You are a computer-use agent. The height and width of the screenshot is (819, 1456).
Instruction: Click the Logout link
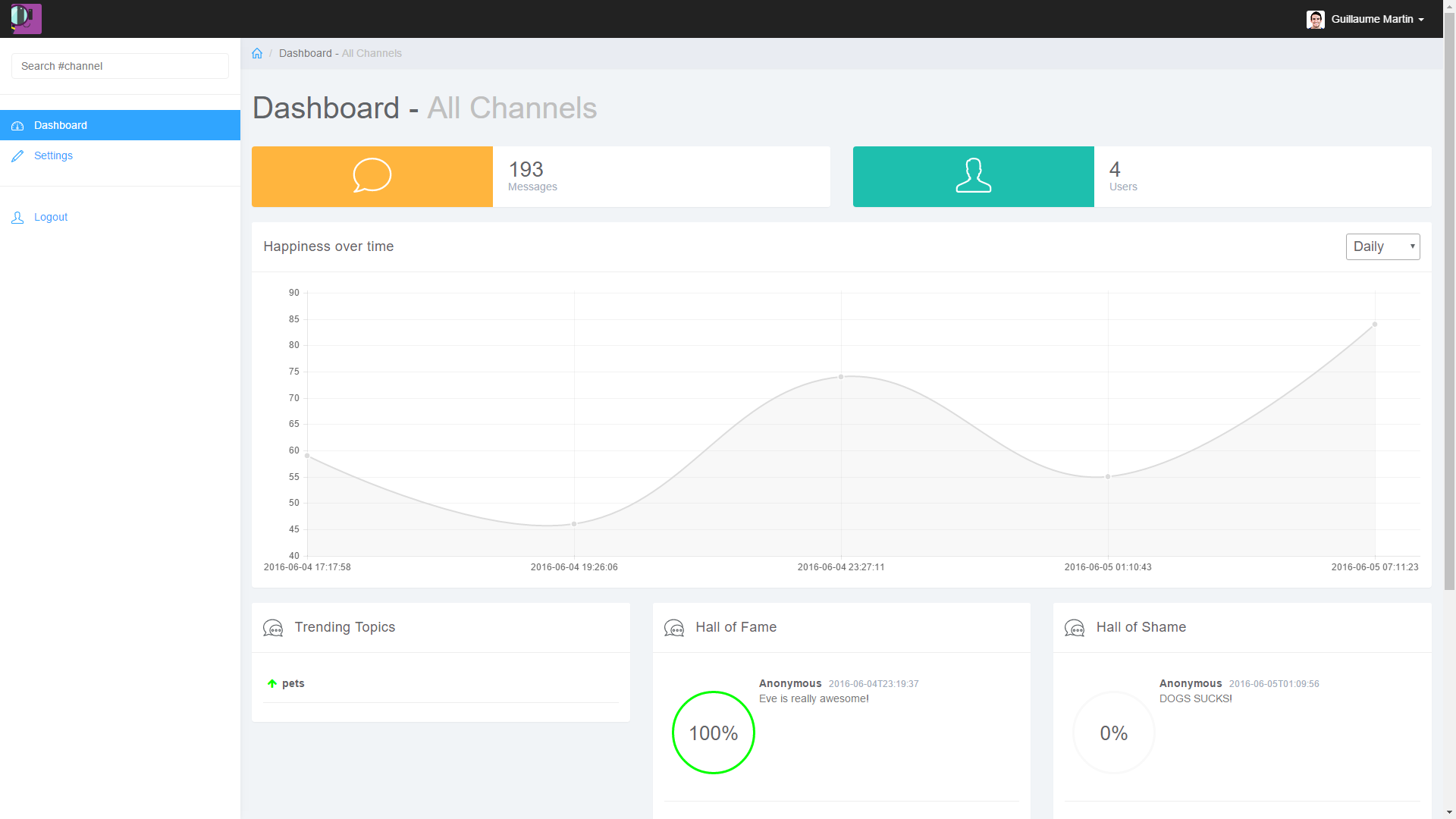point(51,217)
